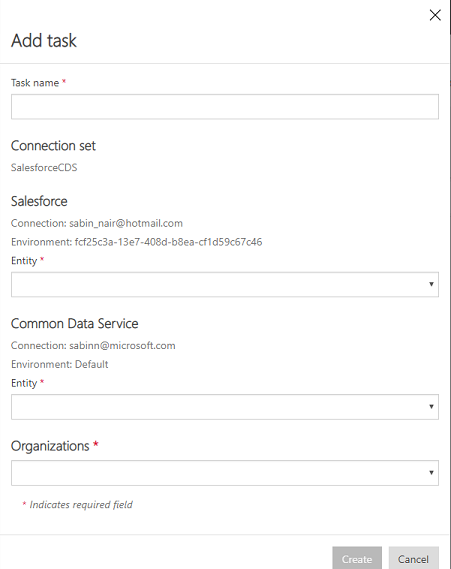Click the sabin_nair@hotmail.com connection text
This screenshot has width=451, height=569.
tap(126, 223)
